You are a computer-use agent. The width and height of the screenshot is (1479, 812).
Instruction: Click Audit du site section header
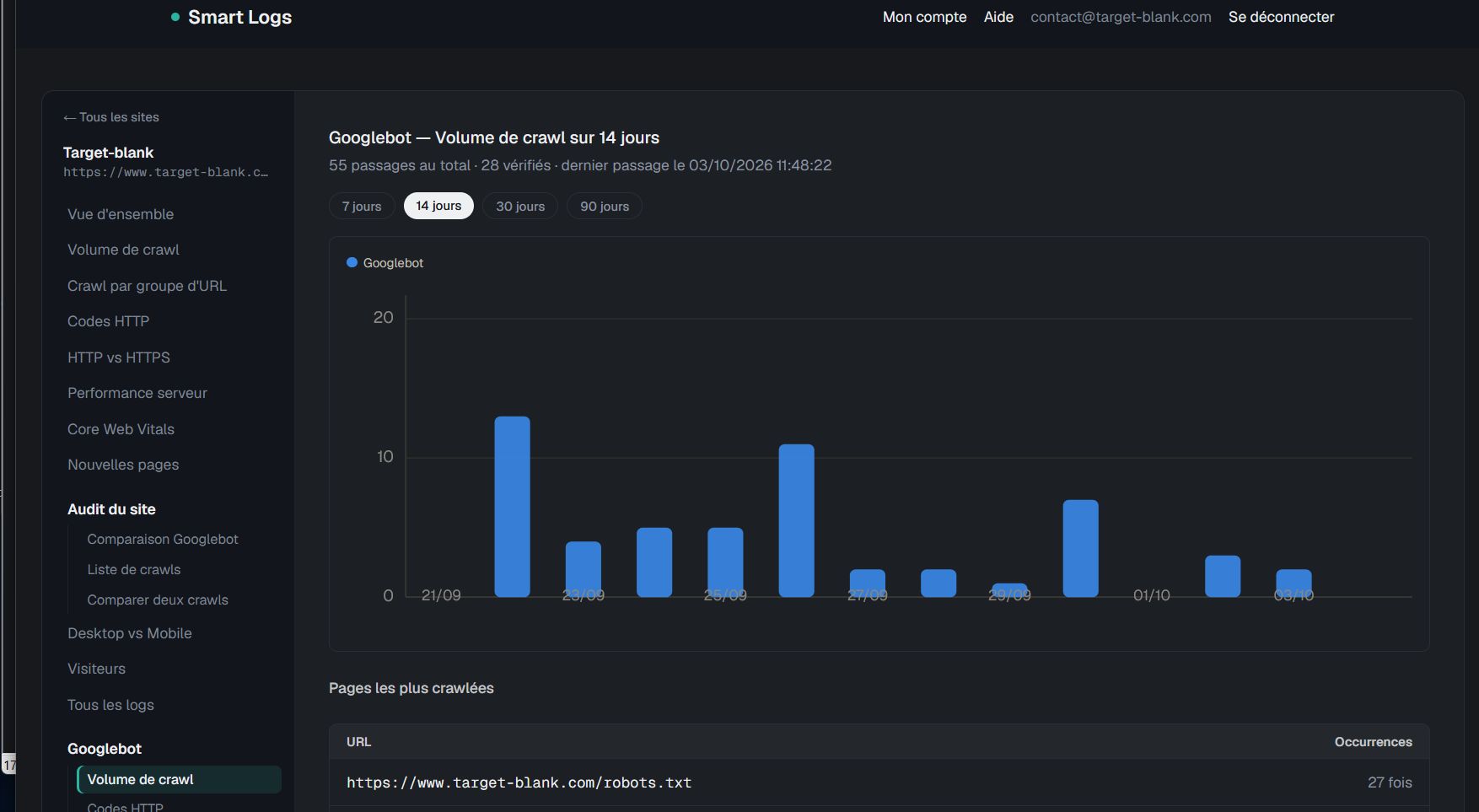(111, 509)
